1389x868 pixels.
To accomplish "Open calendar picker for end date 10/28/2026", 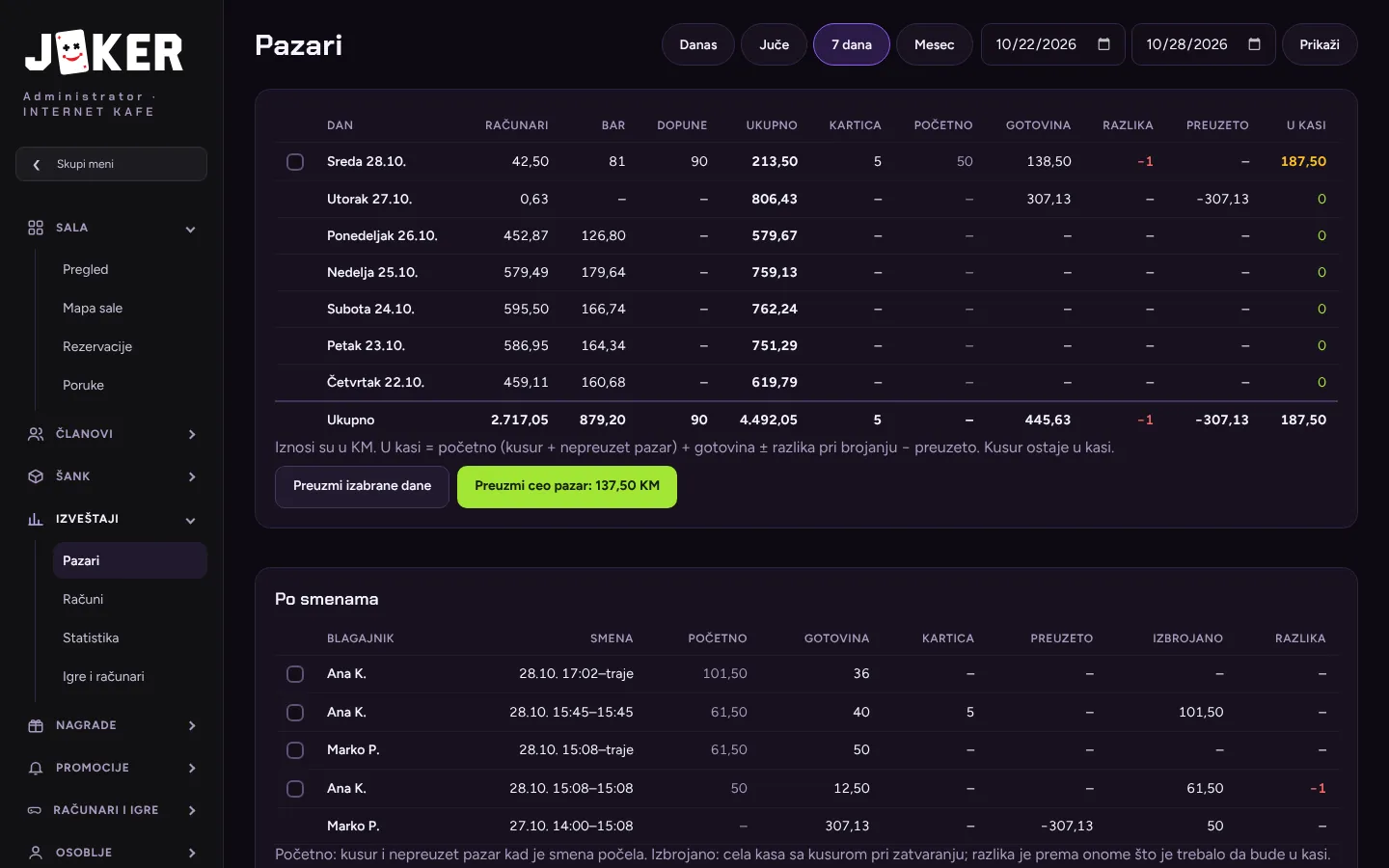I will point(1255,44).
